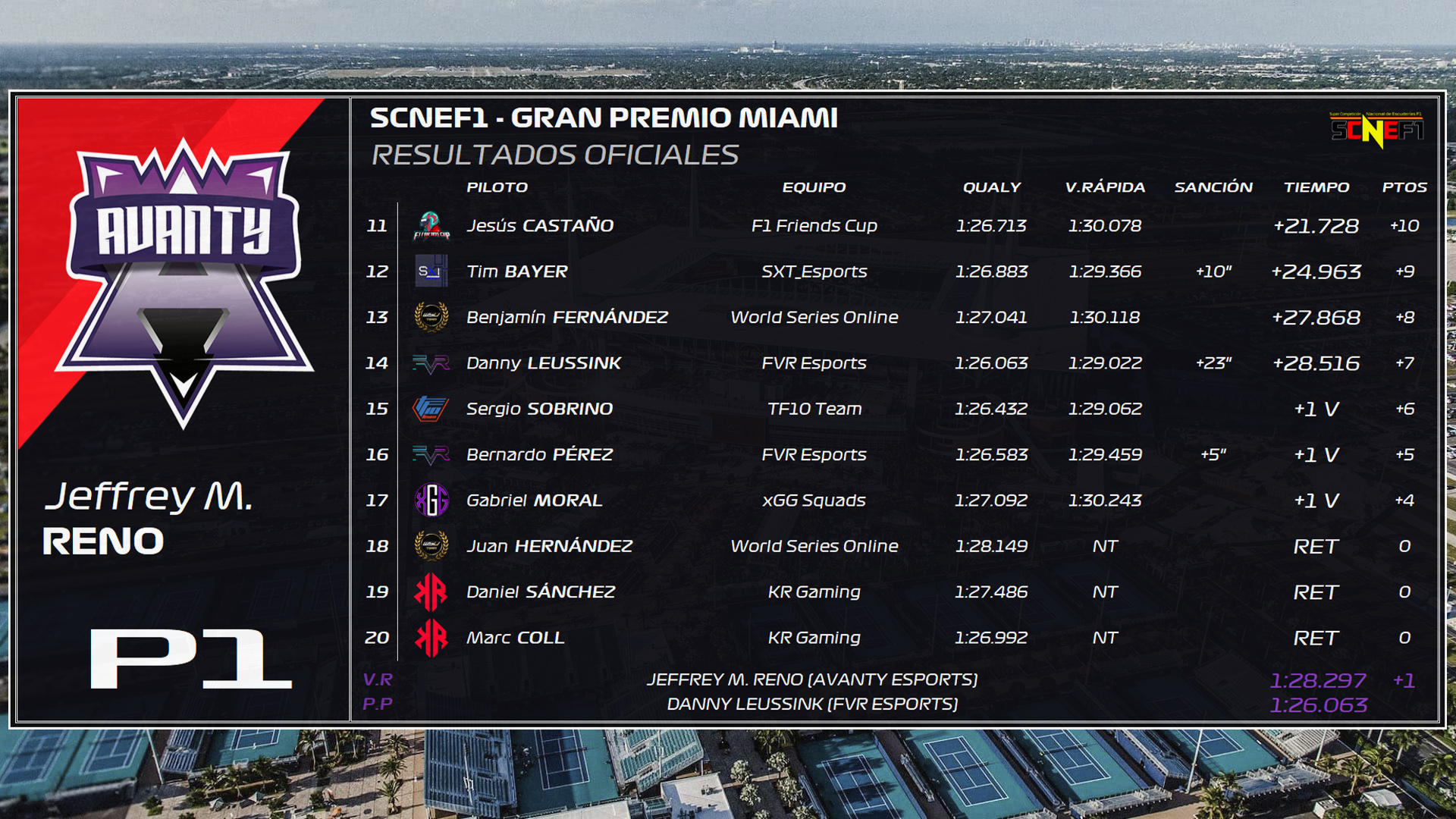Select the V.RÁPIDA column header
1456x819 pixels.
click(x=1105, y=187)
